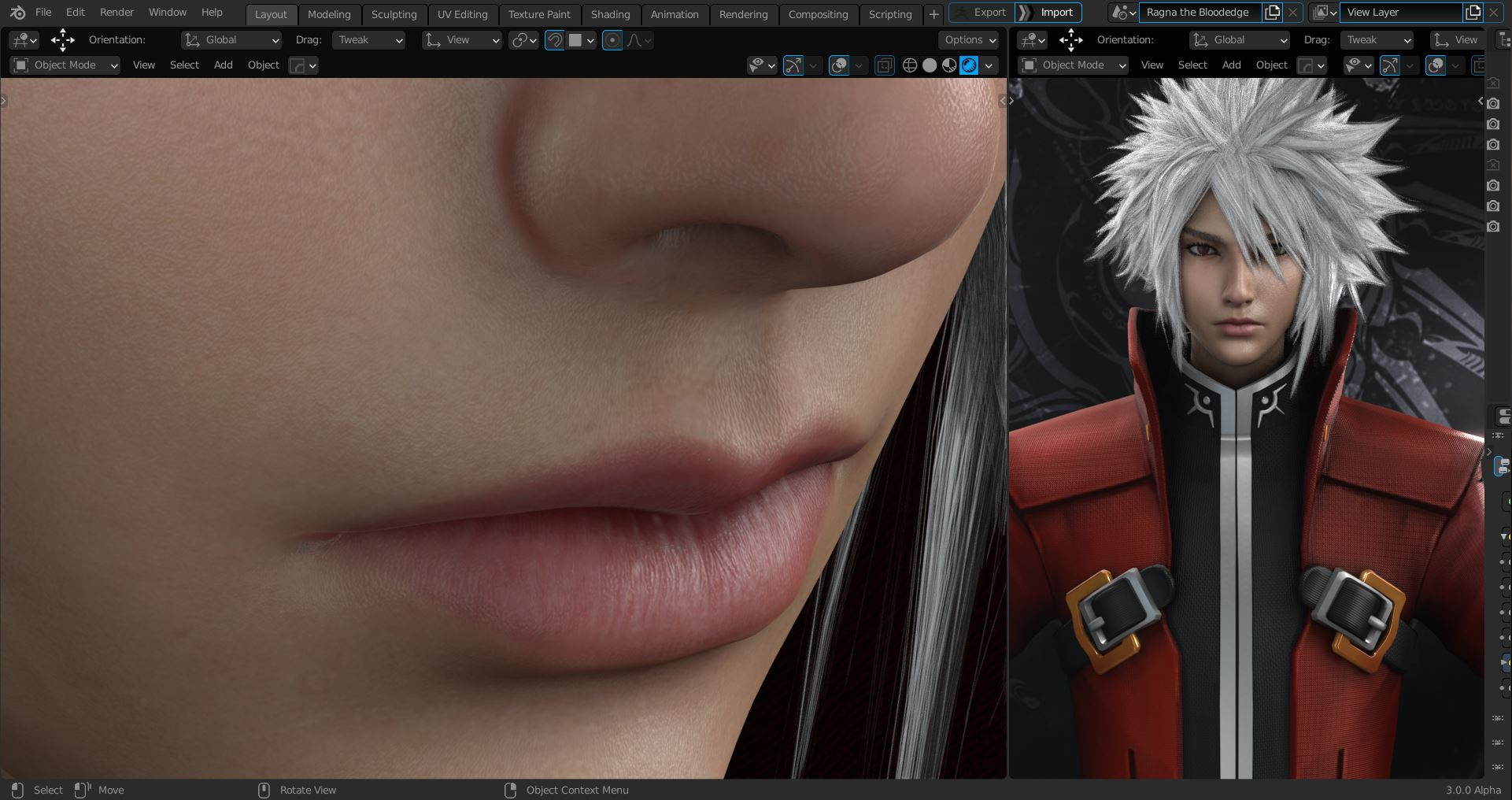Switch left viewport to material preview shading
Image resolution: width=1512 pixels, height=800 pixels.
[x=949, y=65]
